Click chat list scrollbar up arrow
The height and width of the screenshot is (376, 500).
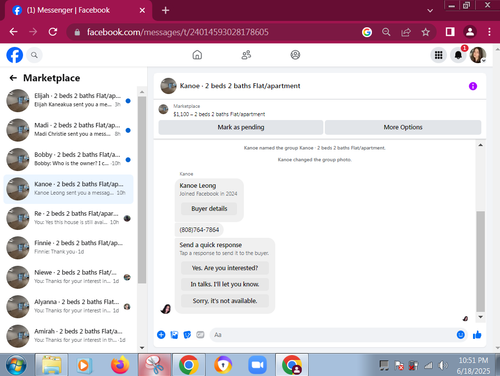142,92
